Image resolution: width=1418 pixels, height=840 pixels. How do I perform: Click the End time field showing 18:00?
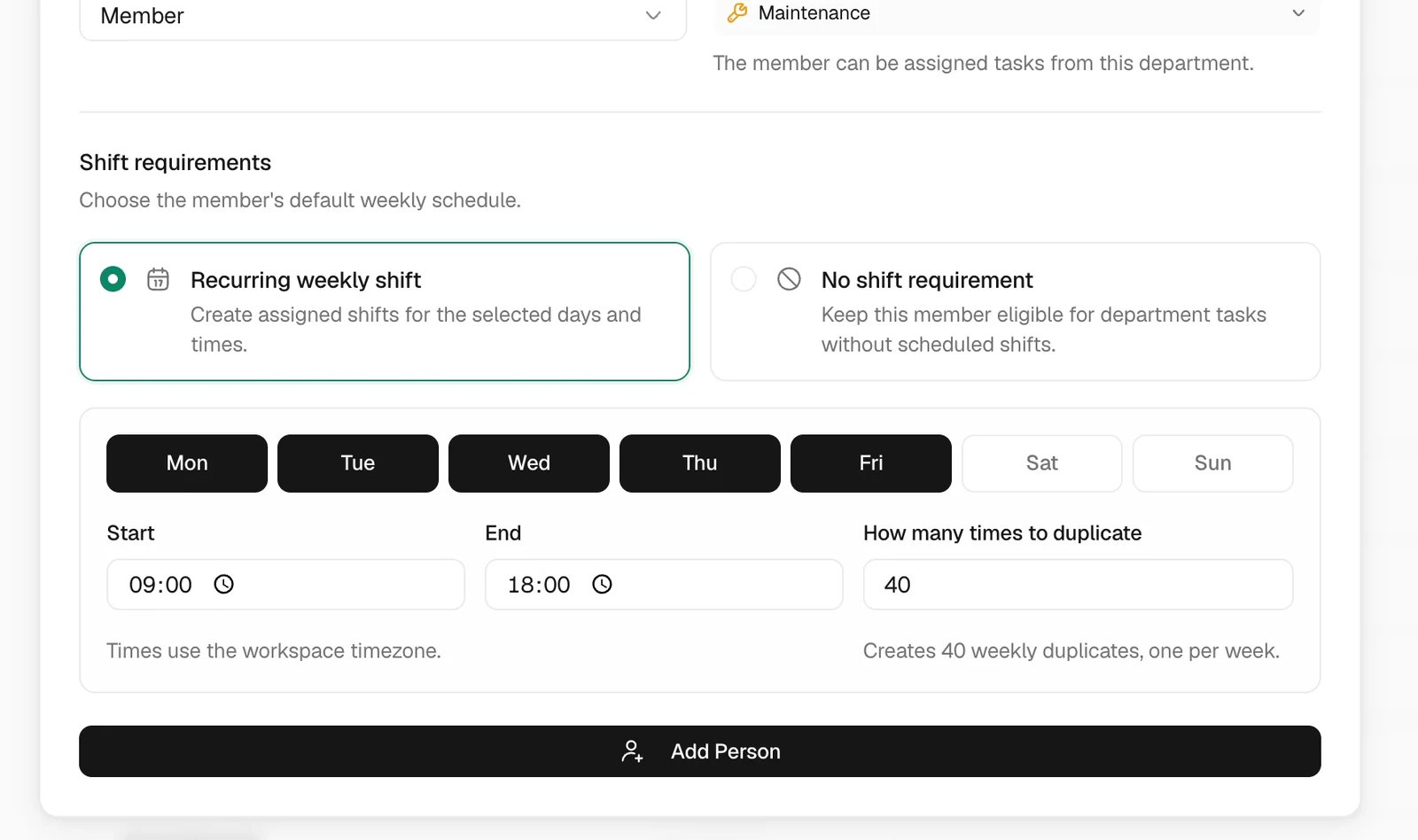pos(664,584)
